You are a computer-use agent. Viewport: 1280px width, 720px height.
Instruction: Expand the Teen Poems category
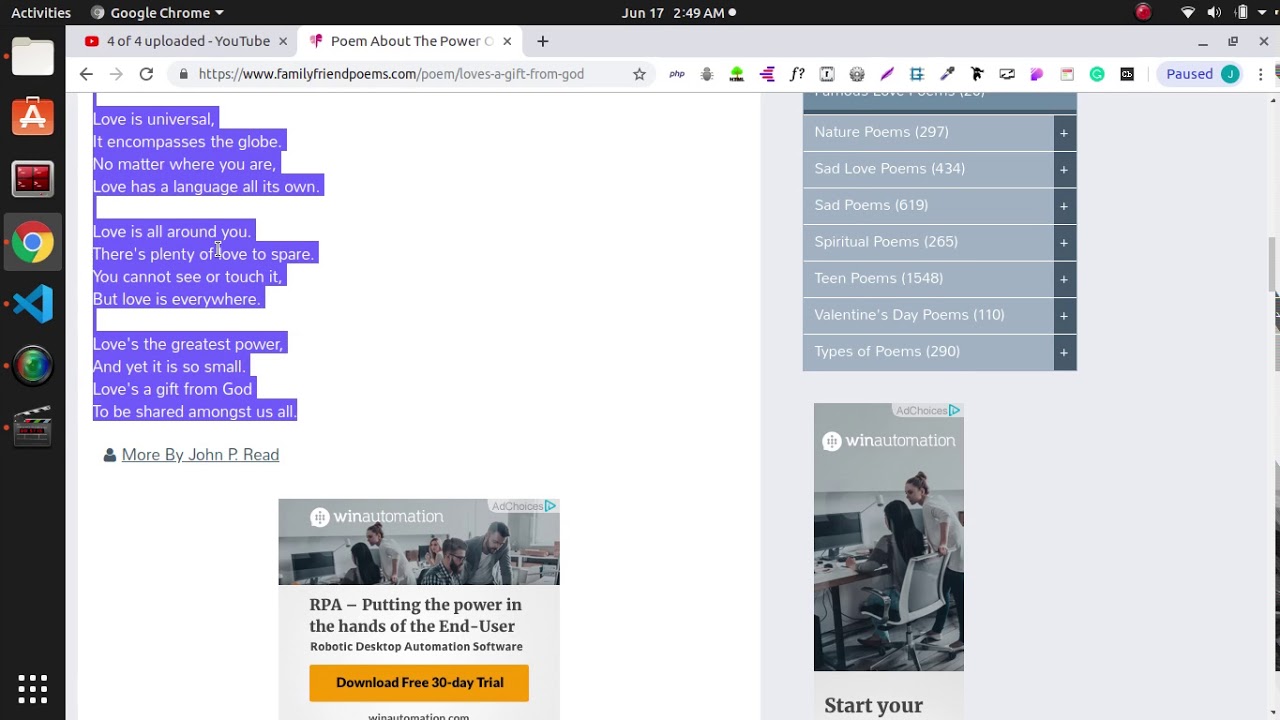click(1064, 278)
